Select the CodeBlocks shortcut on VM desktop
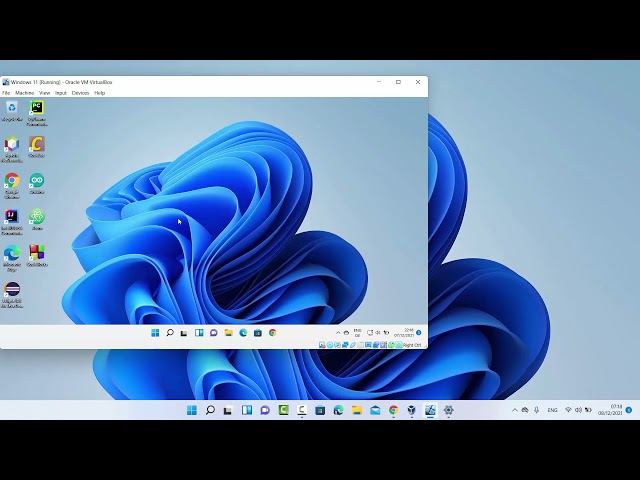640x480 pixels. coord(37,256)
